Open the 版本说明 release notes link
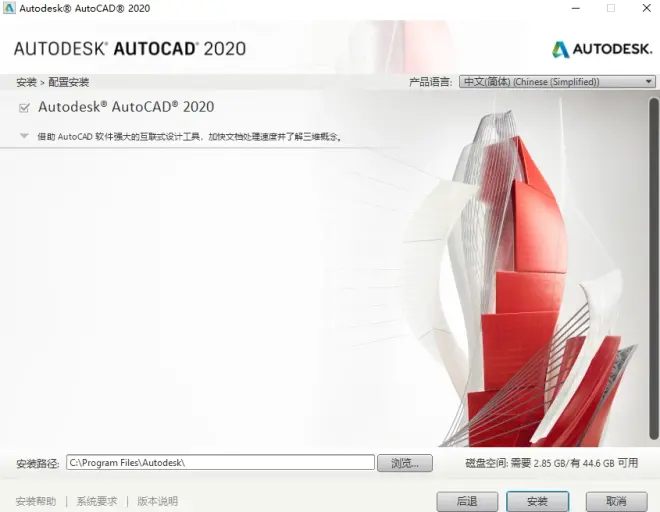Screen dimensions: 660x512 point(157,501)
